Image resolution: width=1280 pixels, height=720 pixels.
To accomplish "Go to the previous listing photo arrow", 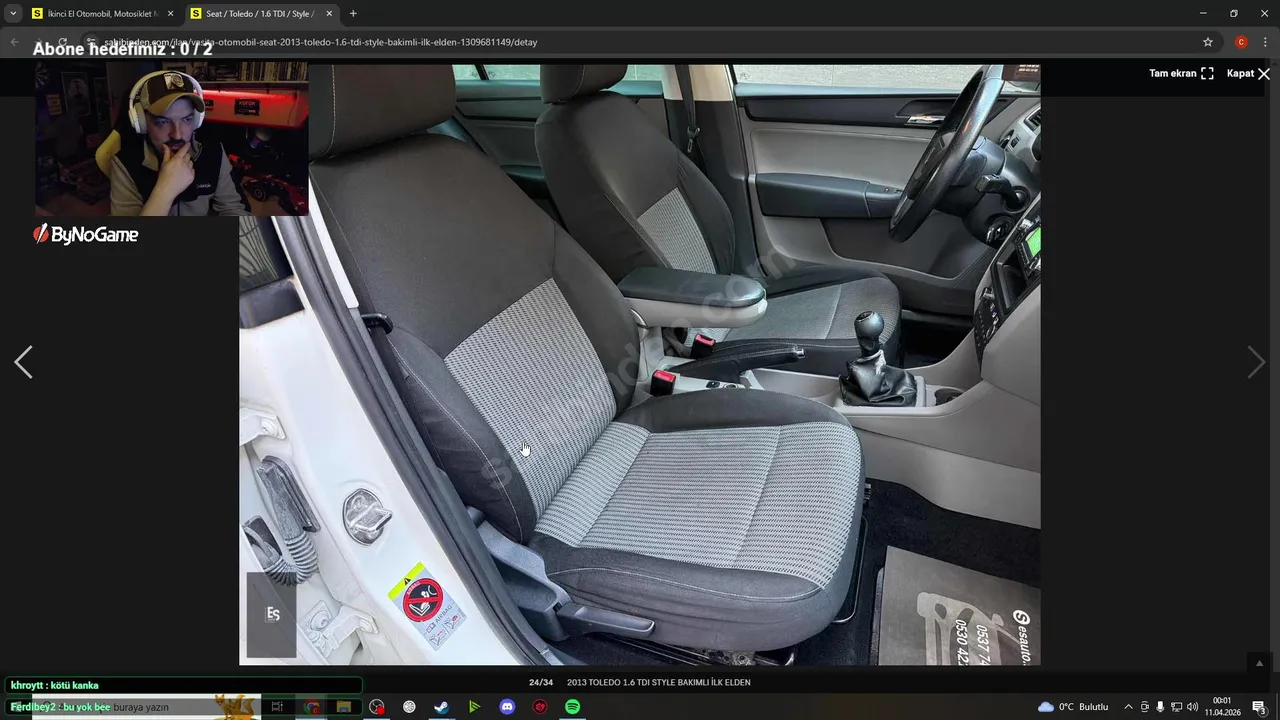I will (23, 362).
